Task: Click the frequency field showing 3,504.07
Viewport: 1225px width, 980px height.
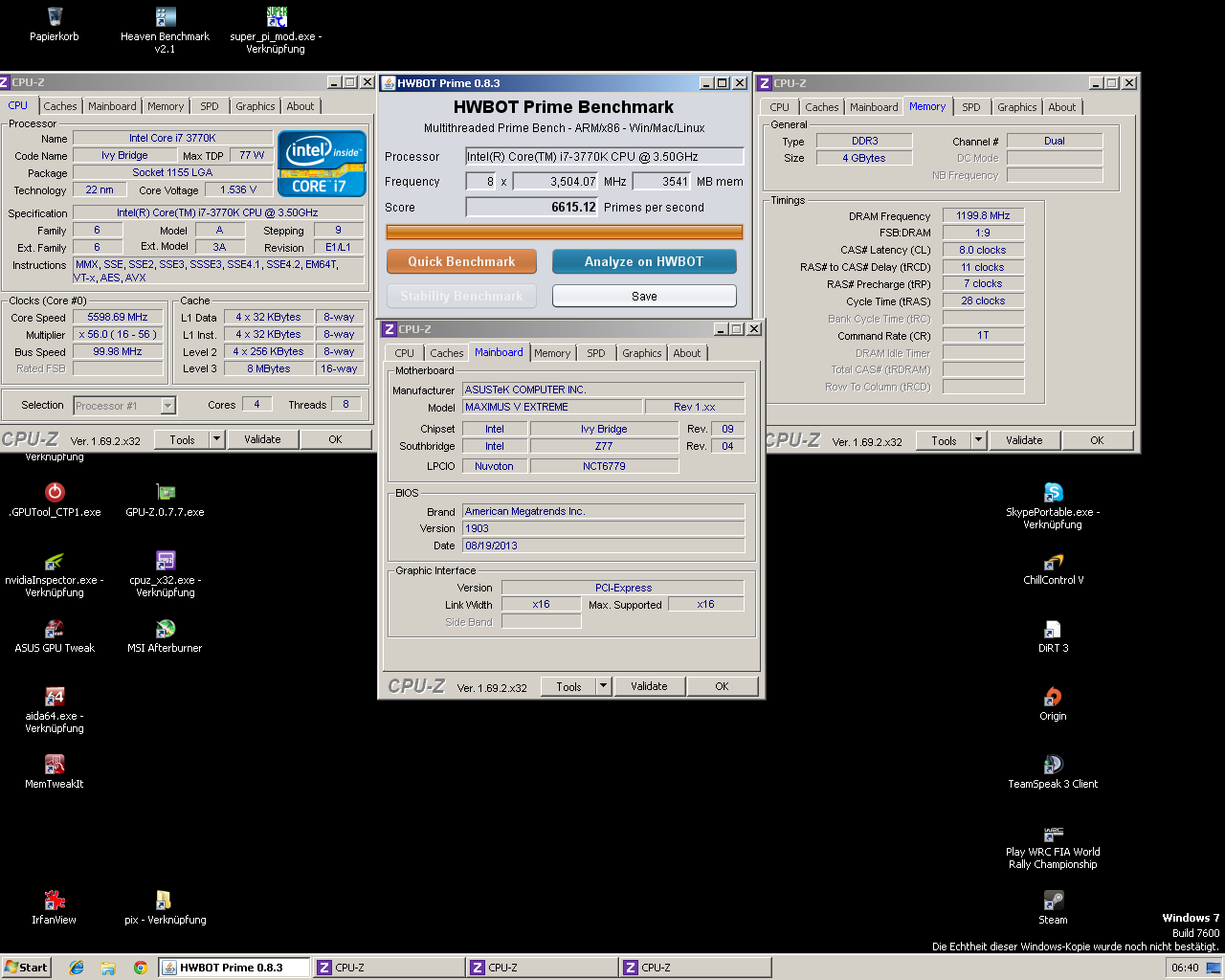Action: (x=556, y=181)
